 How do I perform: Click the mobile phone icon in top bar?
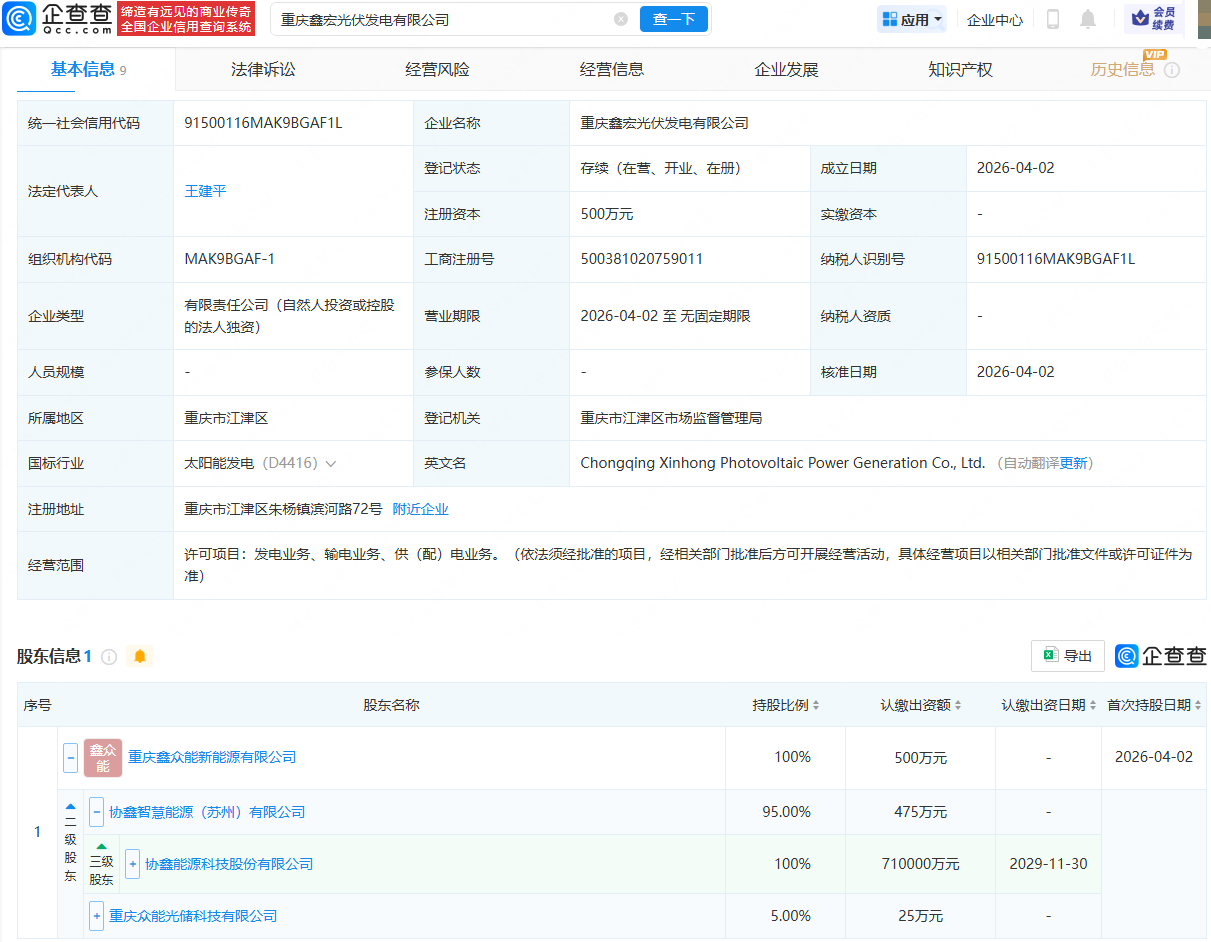(x=1052, y=19)
